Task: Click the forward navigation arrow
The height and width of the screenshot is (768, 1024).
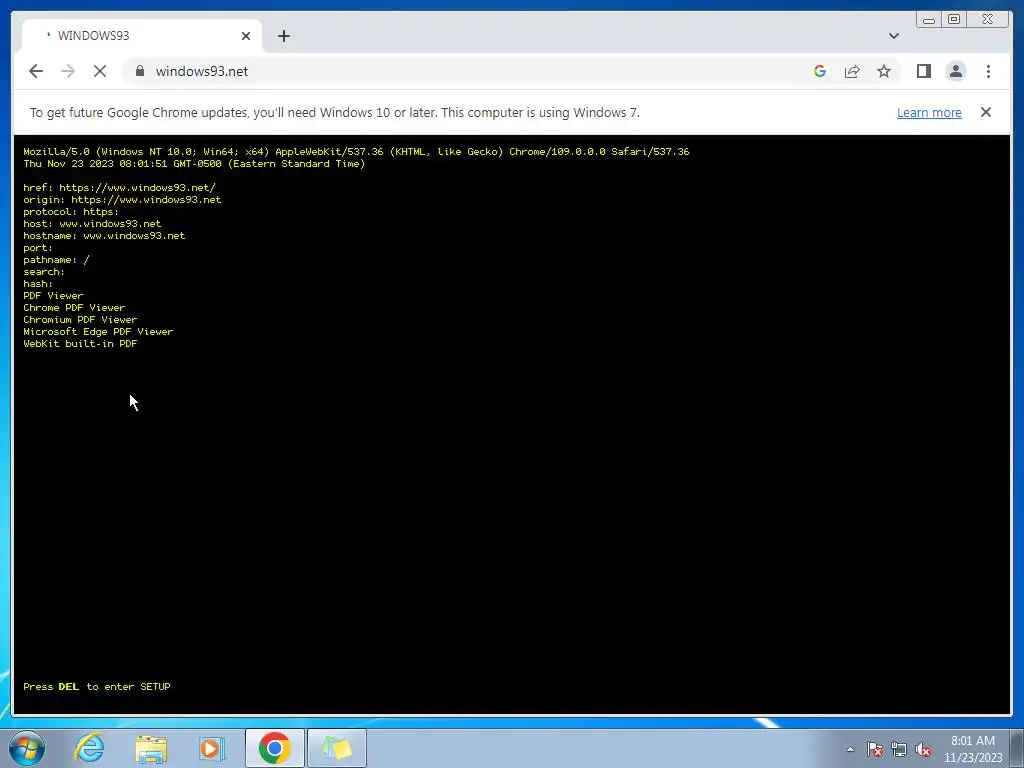Action: click(x=68, y=71)
